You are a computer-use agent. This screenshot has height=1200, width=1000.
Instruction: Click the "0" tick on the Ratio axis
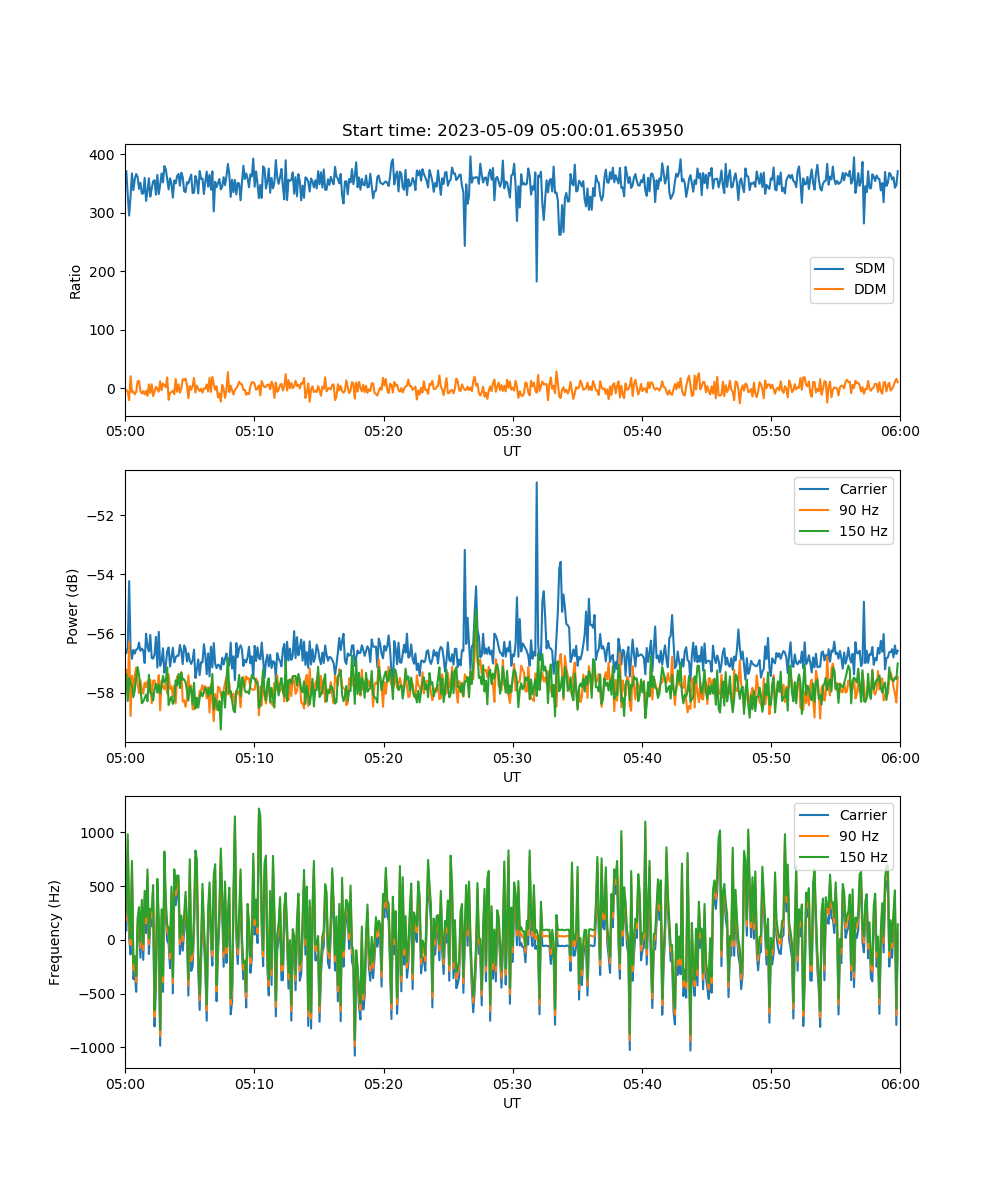[x=113, y=389]
